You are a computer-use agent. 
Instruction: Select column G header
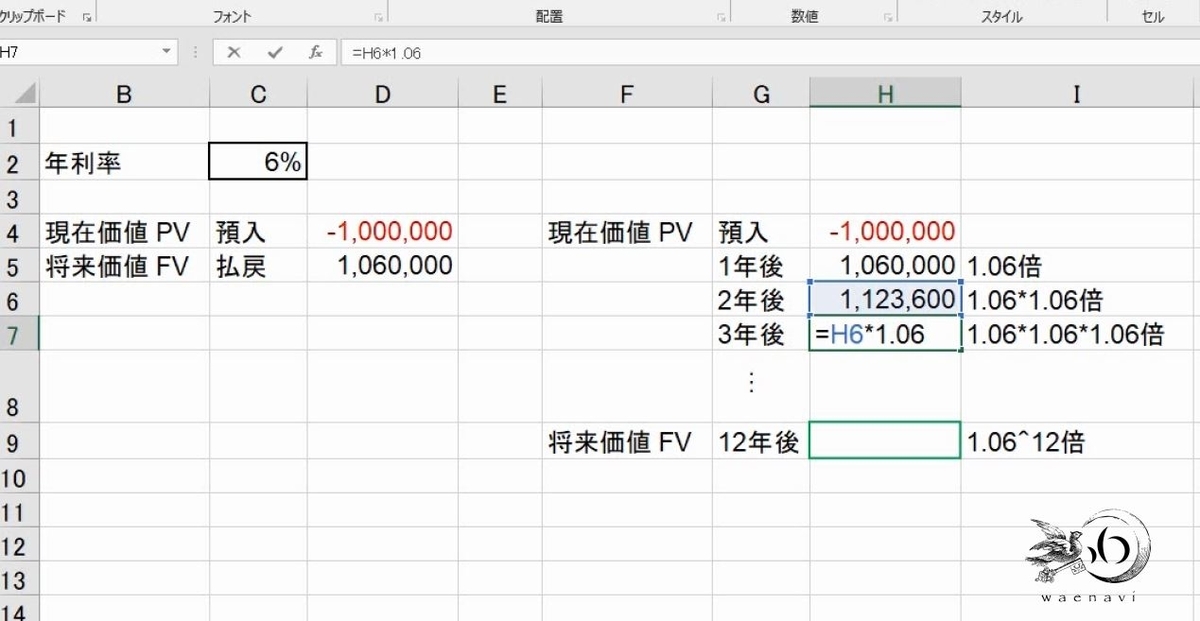pos(762,94)
